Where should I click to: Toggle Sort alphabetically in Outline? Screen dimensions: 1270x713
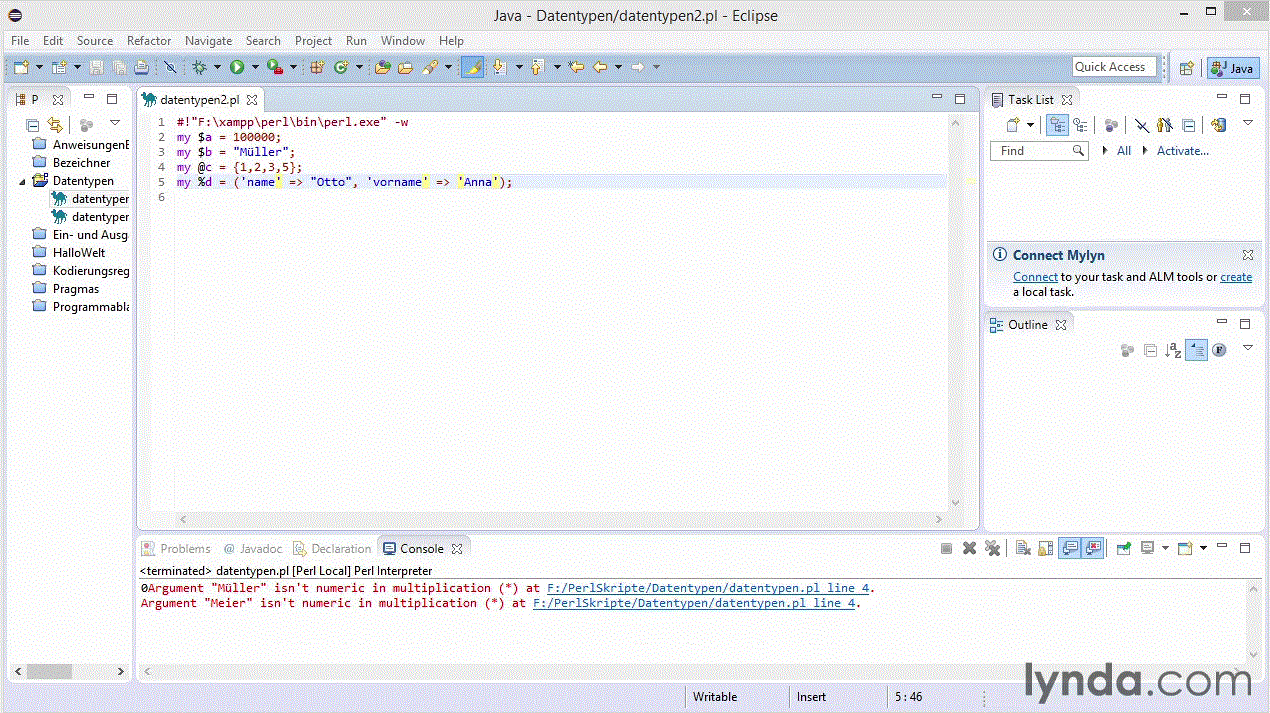coord(1173,350)
